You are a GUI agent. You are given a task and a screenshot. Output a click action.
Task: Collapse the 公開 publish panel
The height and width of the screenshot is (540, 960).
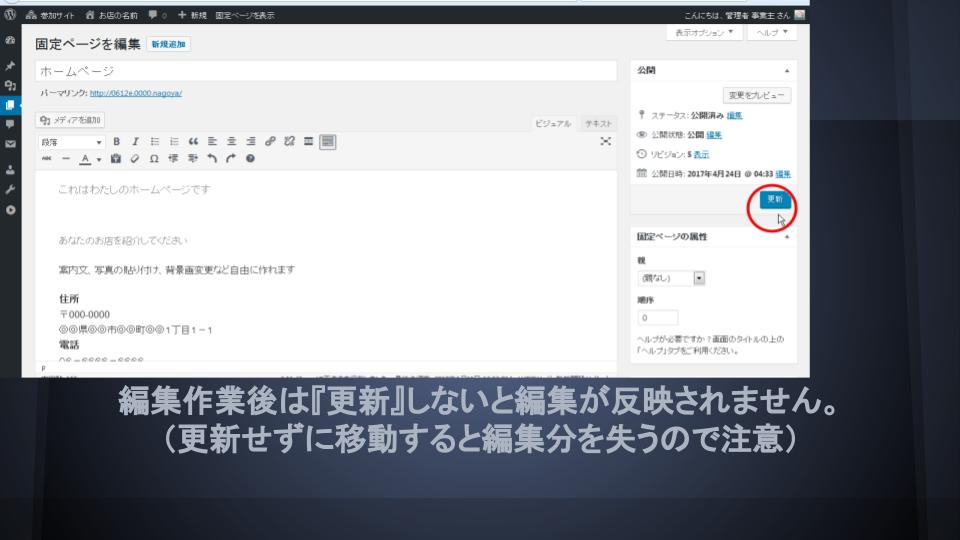point(786,71)
